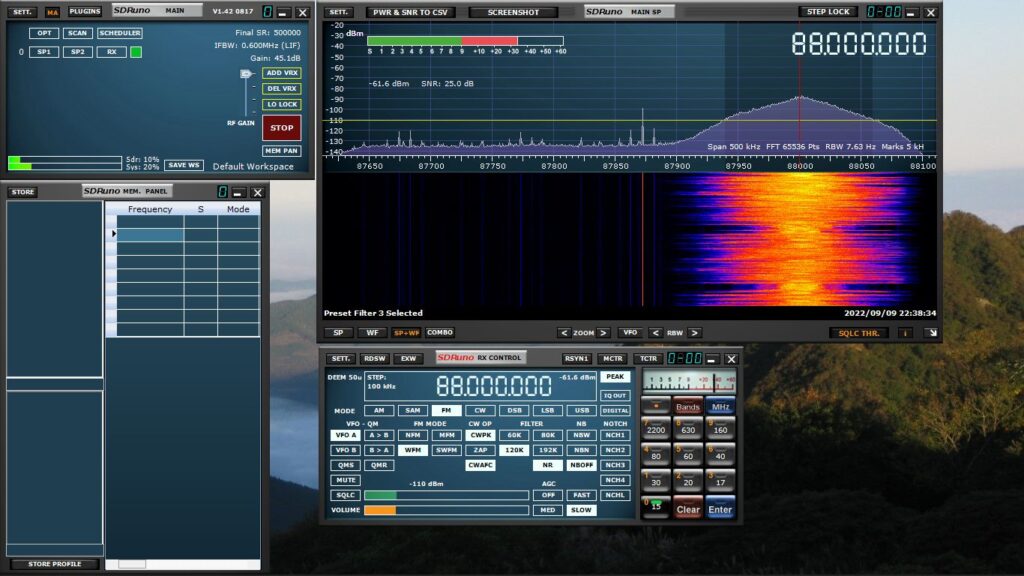The image size is (1024, 576).
Task: Toggle the PEAK button in RX Control
Action: click(615, 377)
